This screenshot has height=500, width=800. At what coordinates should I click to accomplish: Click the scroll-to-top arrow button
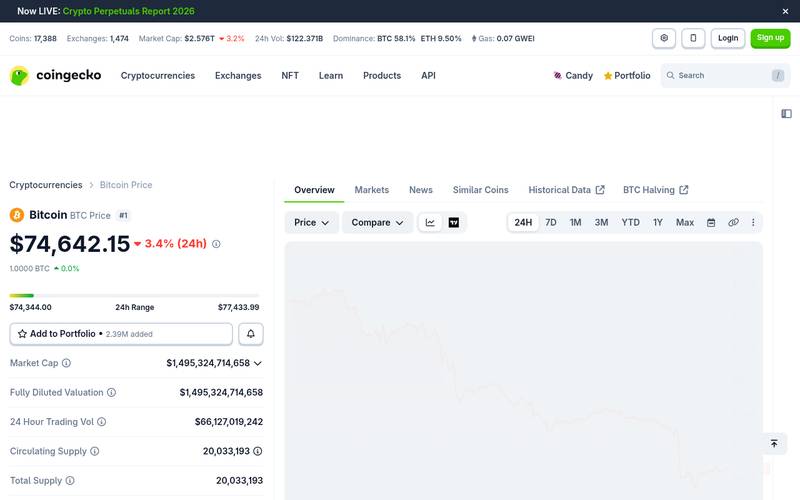pos(774,443)
